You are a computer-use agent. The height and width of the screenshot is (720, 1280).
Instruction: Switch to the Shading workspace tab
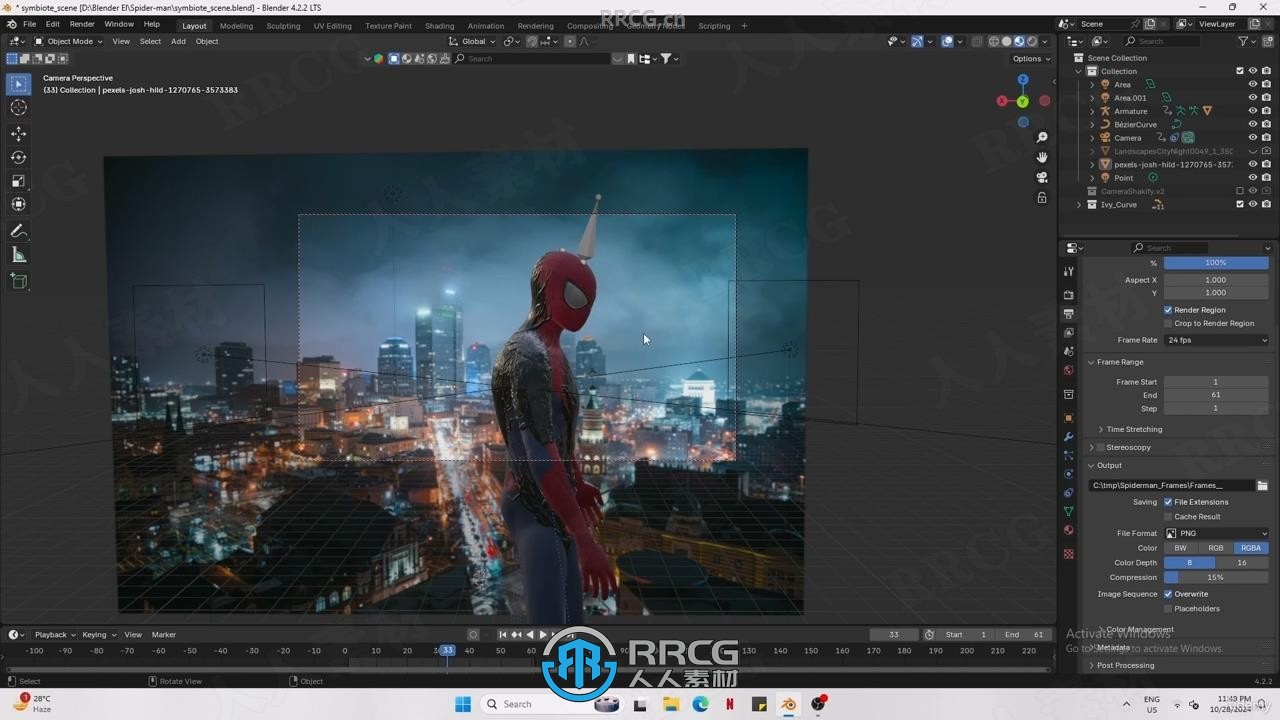(x=439, y=26)
